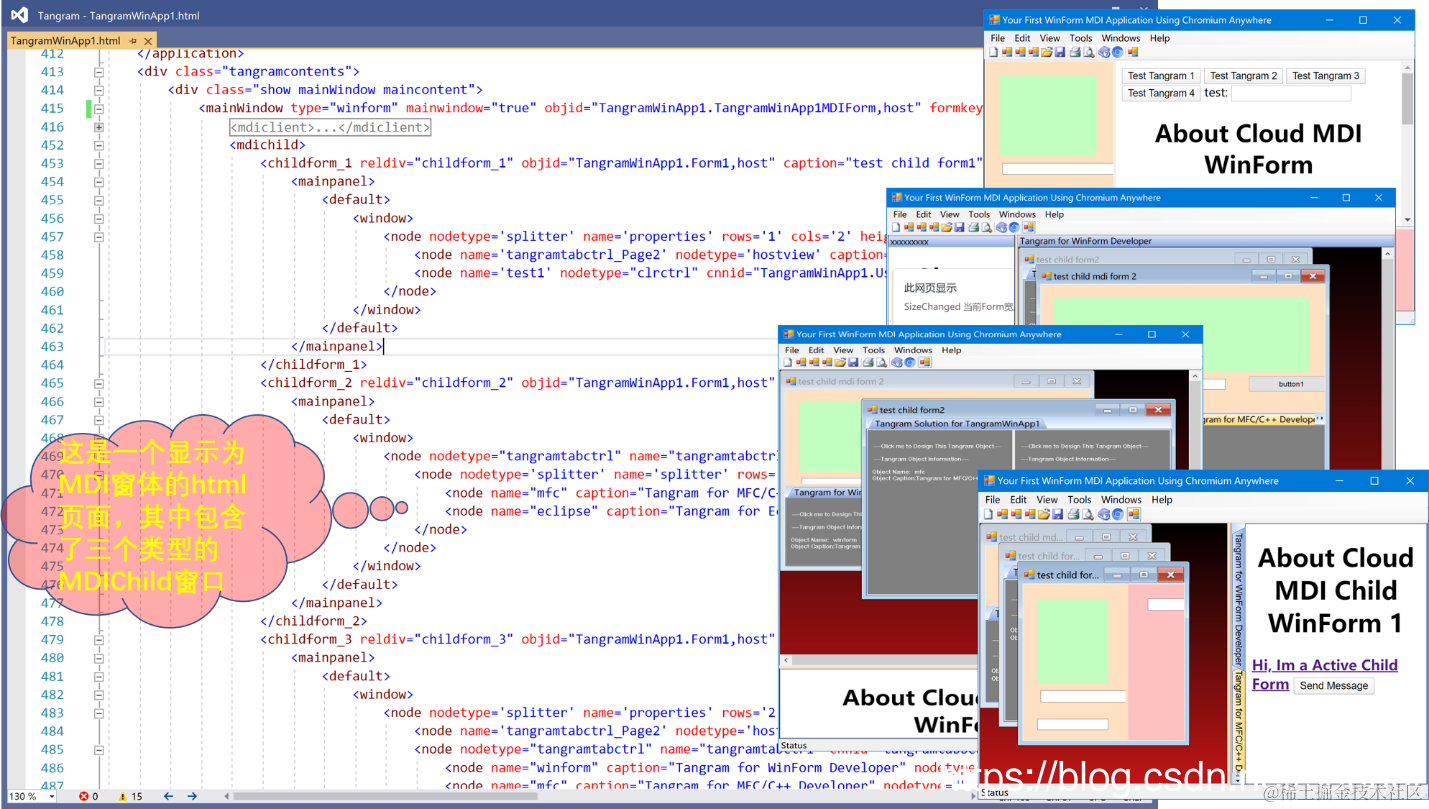The width and height of the screenshot is (1429, 809).
Task: Click the Test Tangram 3 button
Action: 1325,76
